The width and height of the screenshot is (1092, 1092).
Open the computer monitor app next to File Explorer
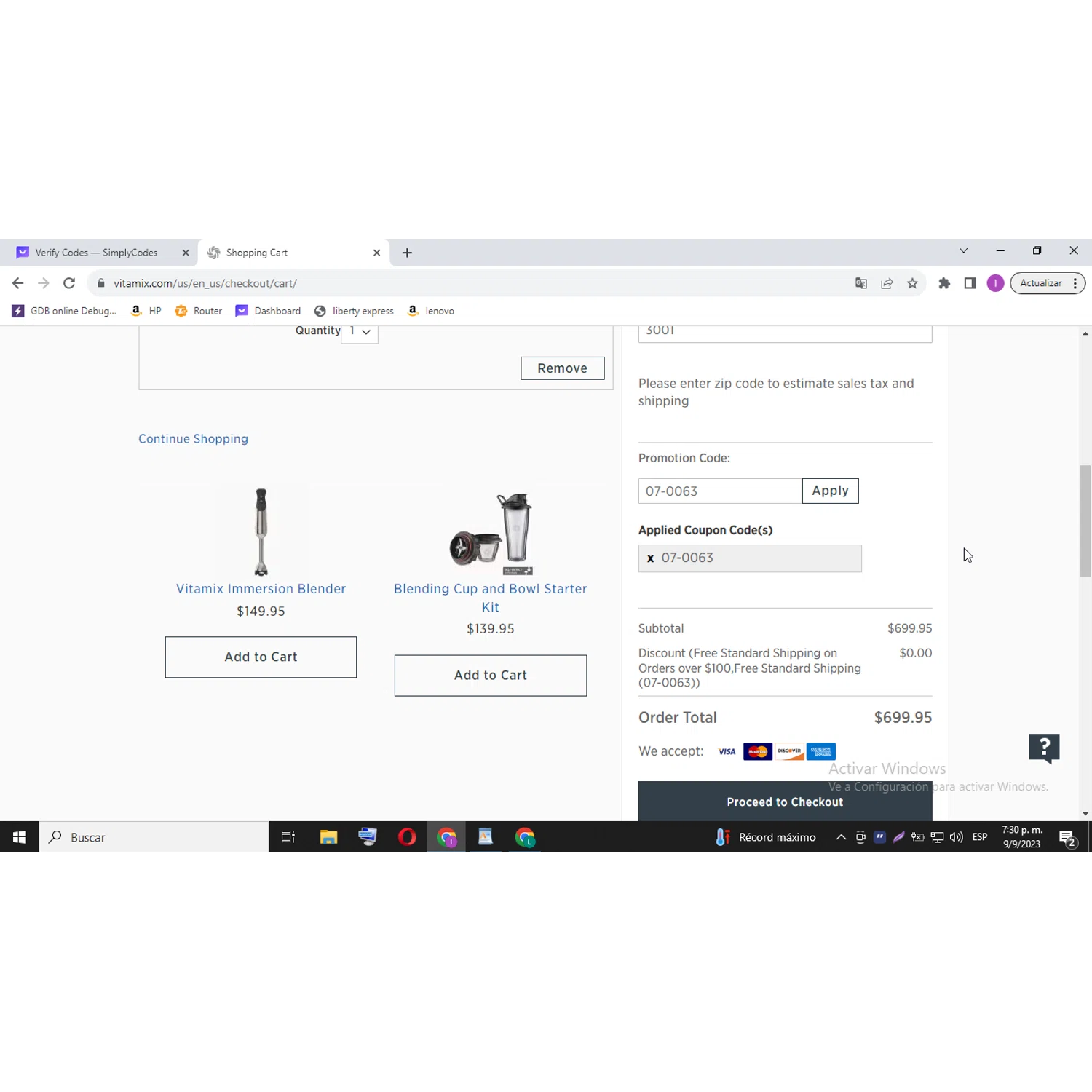point(368,837)
